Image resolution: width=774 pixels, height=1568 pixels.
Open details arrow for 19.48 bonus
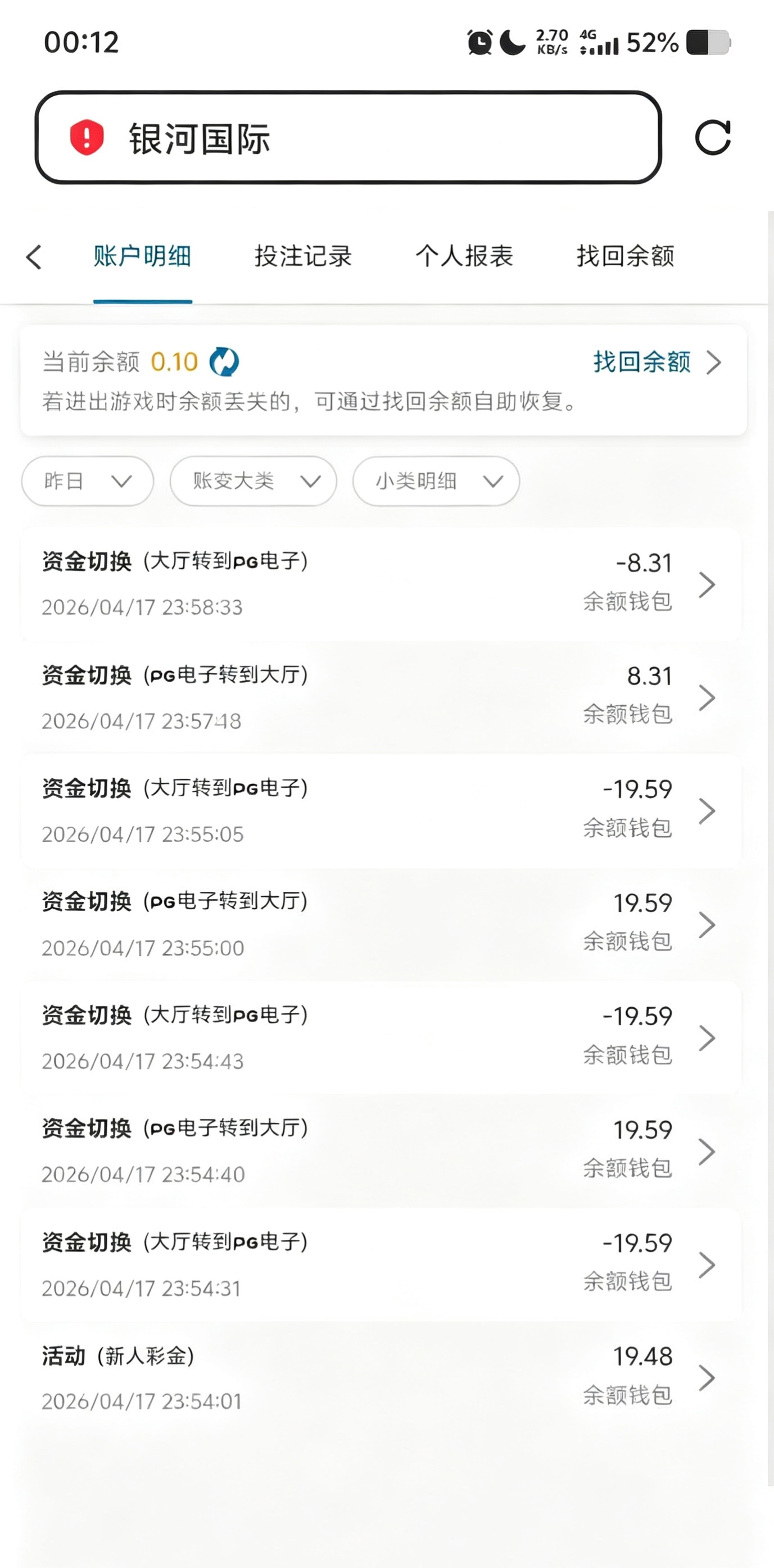(x=707, y=1378)
